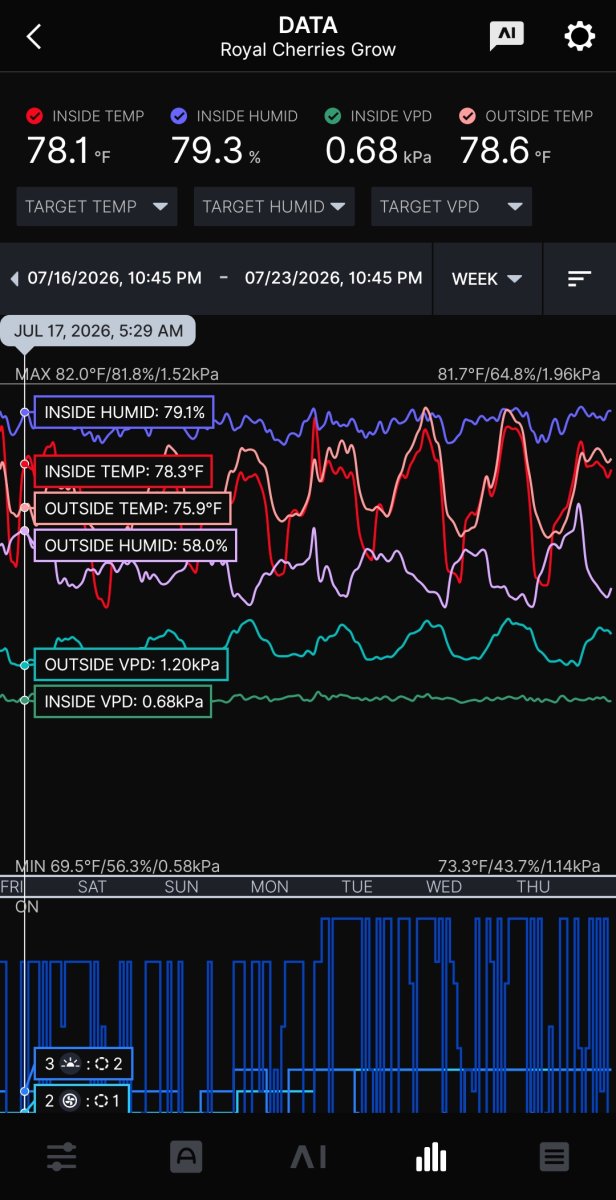Click the 78.6 °F outside temp value
Image resolution: width=616 pixels, height=1200 pixels.
tap(505, 152)
